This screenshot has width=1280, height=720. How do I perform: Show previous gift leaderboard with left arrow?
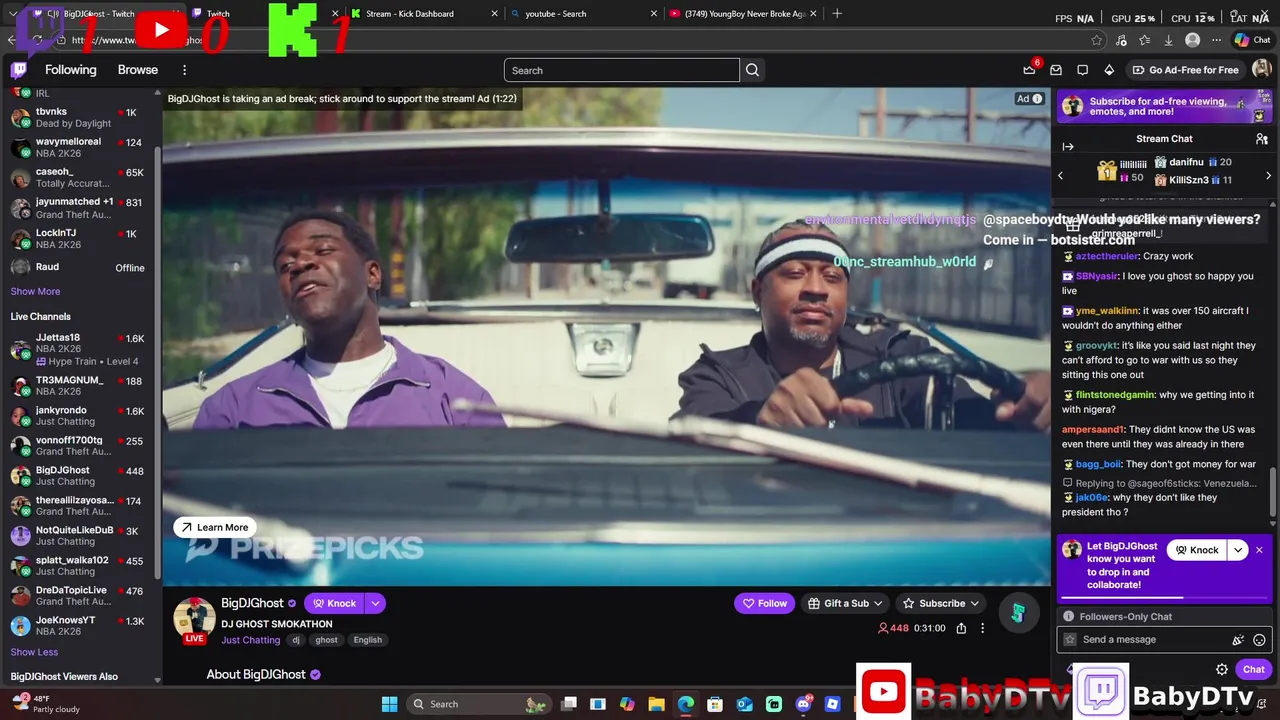[x=1061, y=176]
